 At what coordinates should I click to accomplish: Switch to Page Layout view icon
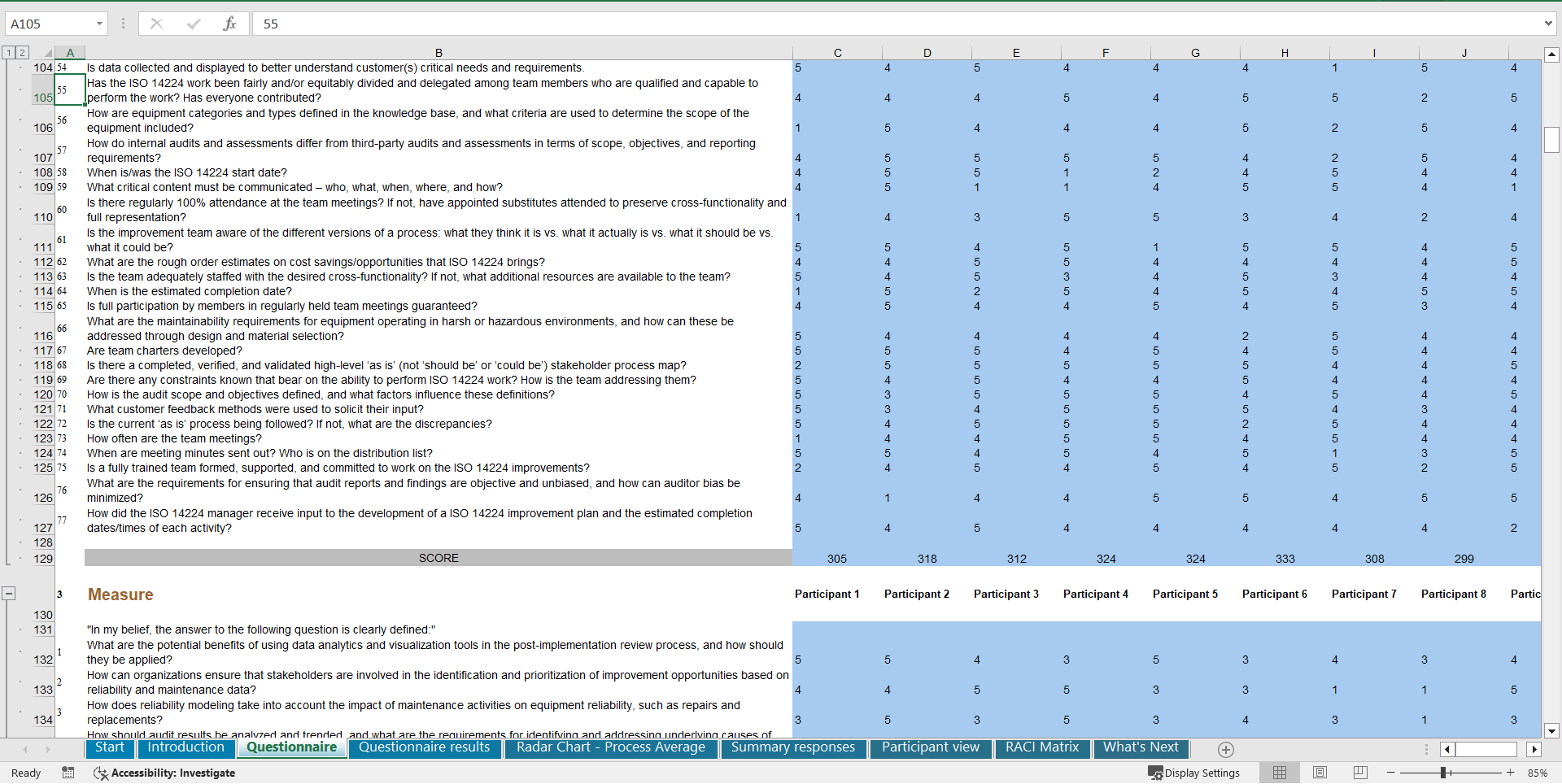(x=1320, y=773)
